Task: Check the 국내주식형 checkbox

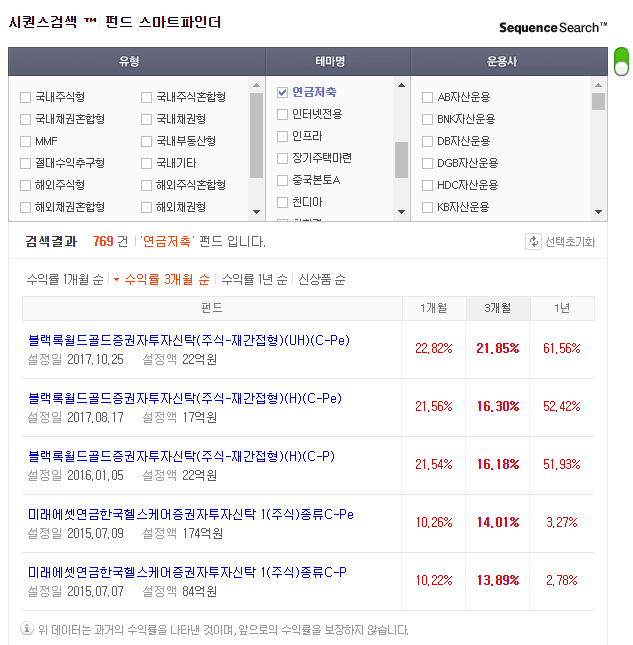Action: coord(26,97)
